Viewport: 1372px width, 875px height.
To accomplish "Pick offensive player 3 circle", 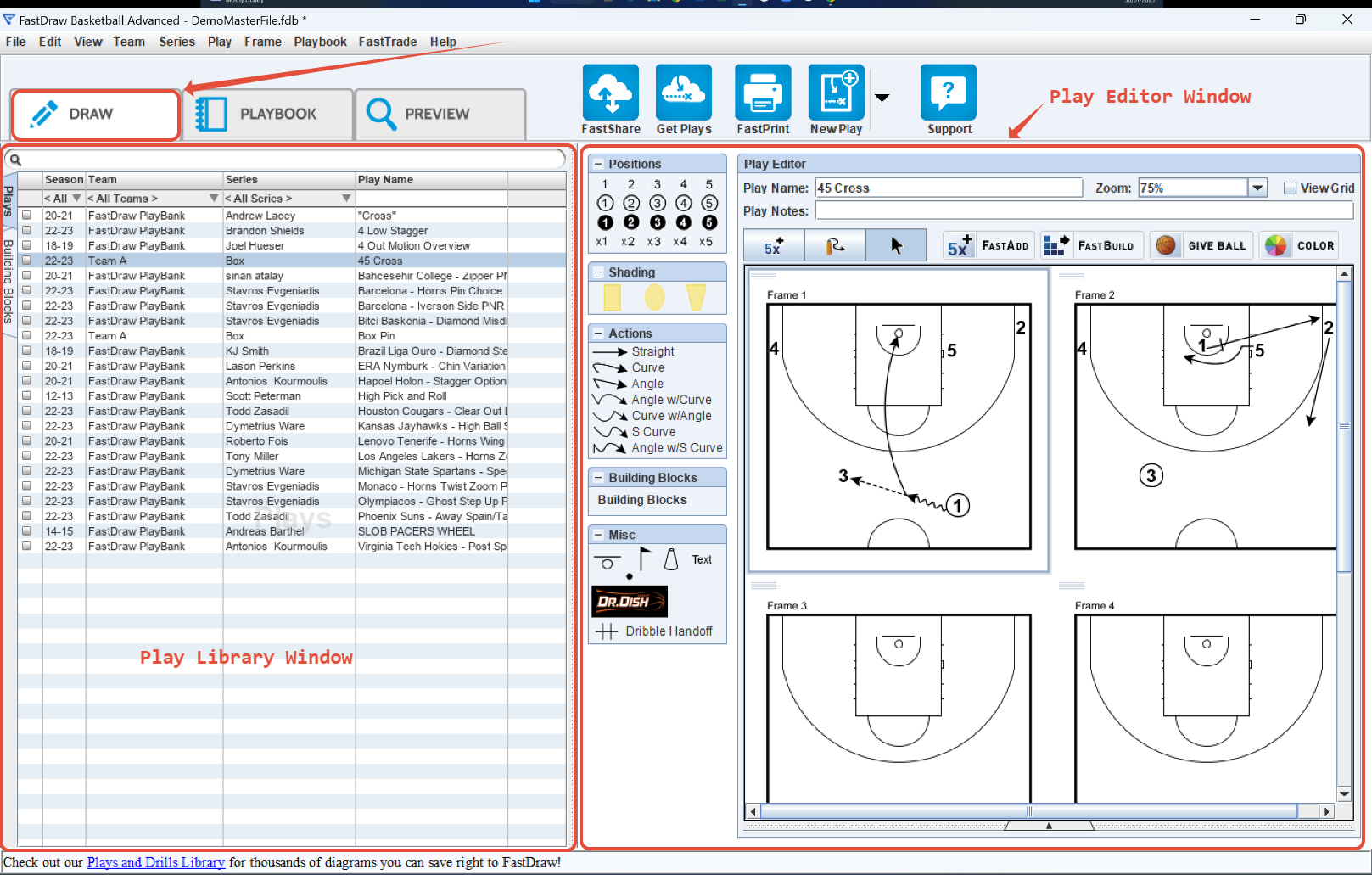I will (x=658, y=203).
